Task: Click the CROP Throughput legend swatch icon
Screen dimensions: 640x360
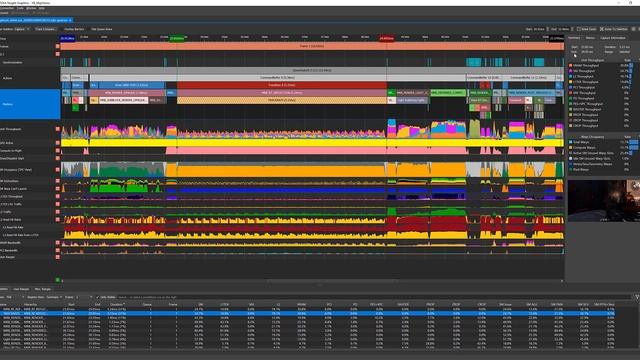Action: click(x=571, y=126)
